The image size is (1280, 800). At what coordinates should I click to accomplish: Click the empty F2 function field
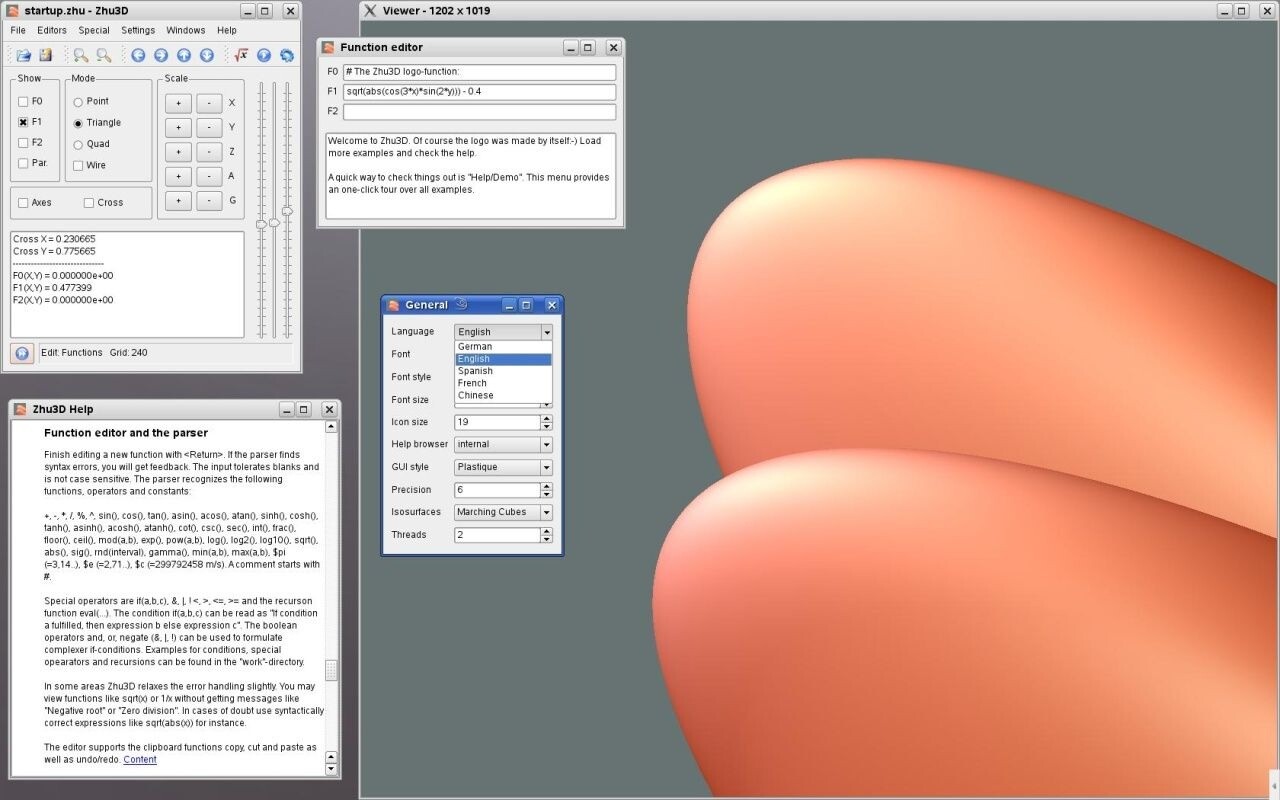coord(479,112)
